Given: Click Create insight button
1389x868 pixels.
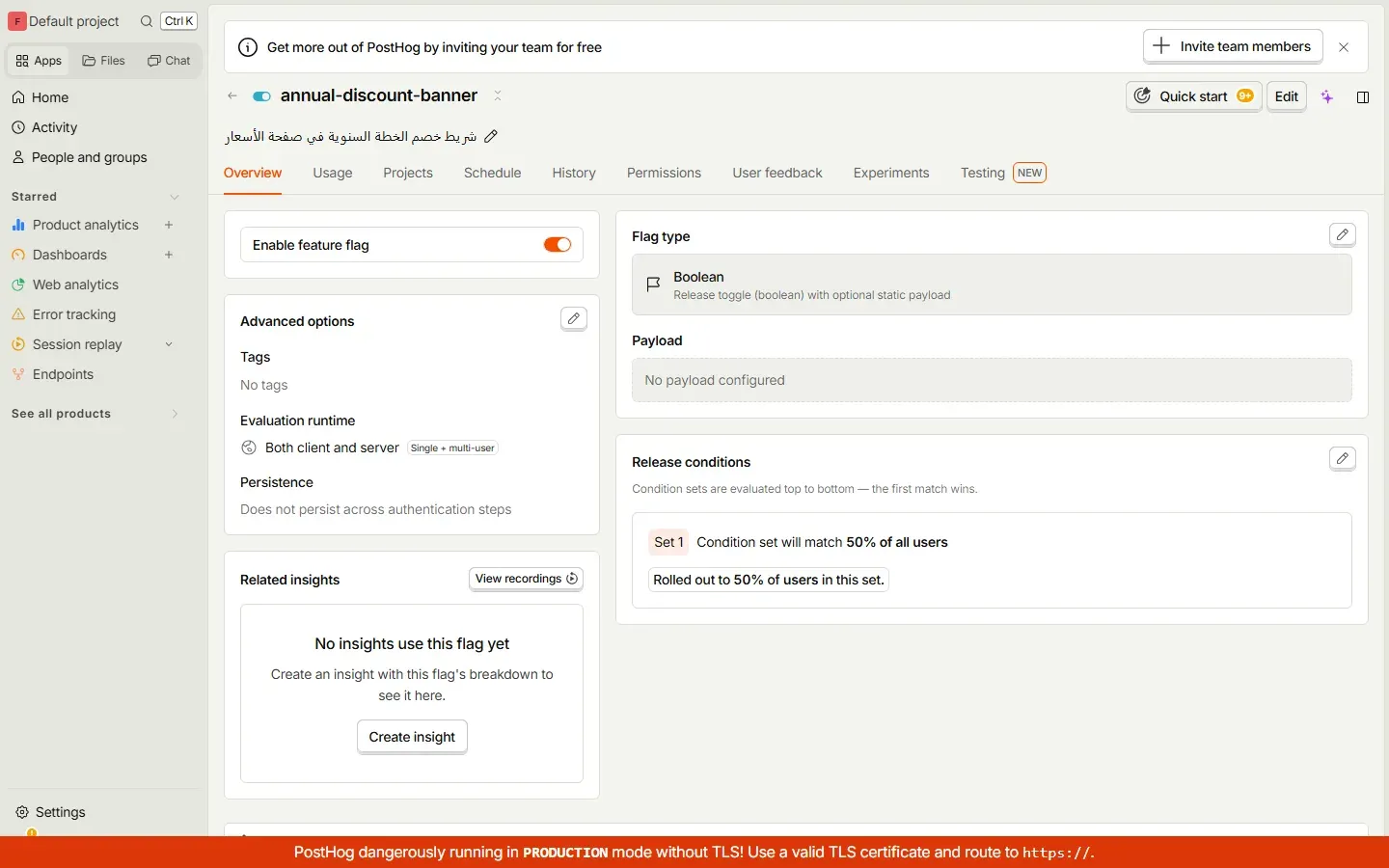Looking at the screenshot, I should point(412,737).
